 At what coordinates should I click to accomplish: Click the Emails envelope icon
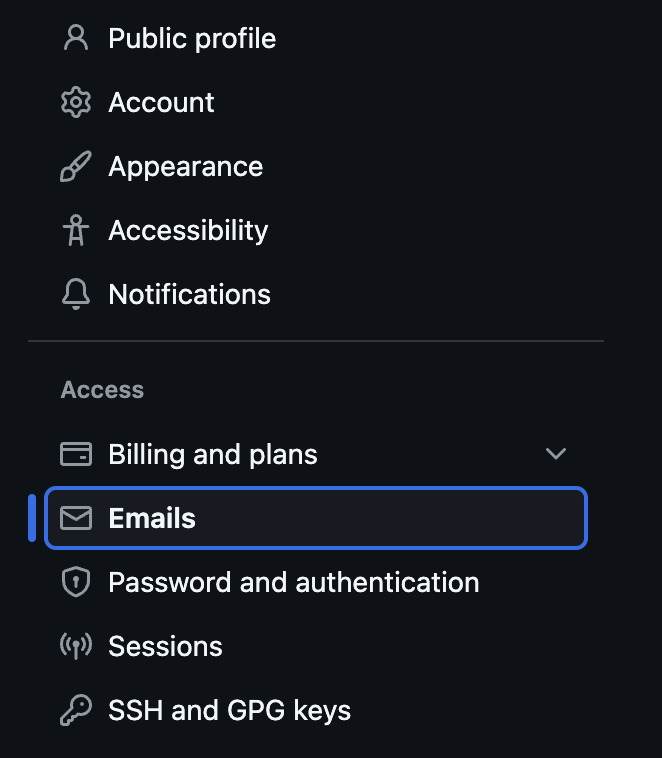tap(76, 518)
